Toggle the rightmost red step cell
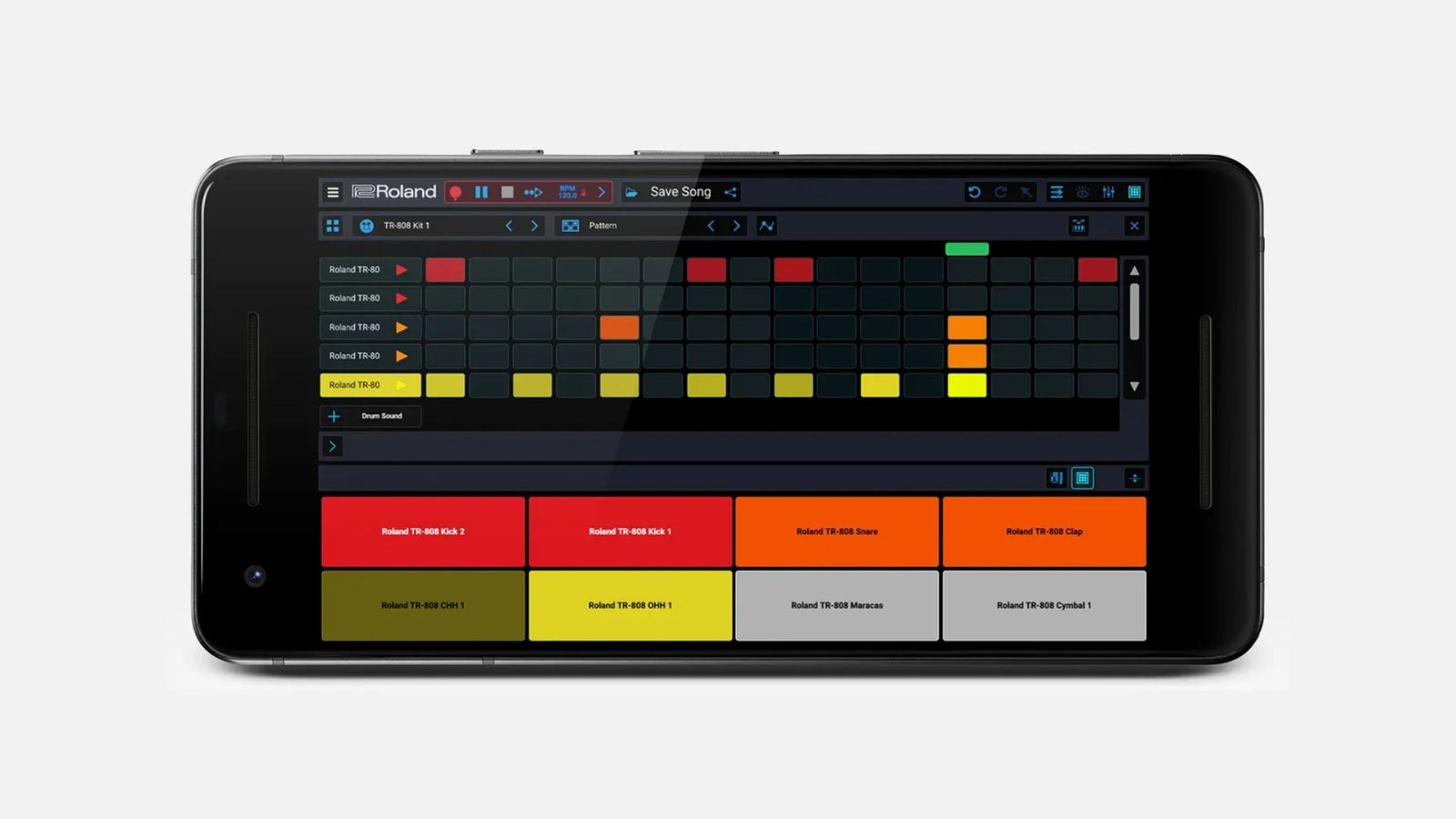 (1097, 269)
